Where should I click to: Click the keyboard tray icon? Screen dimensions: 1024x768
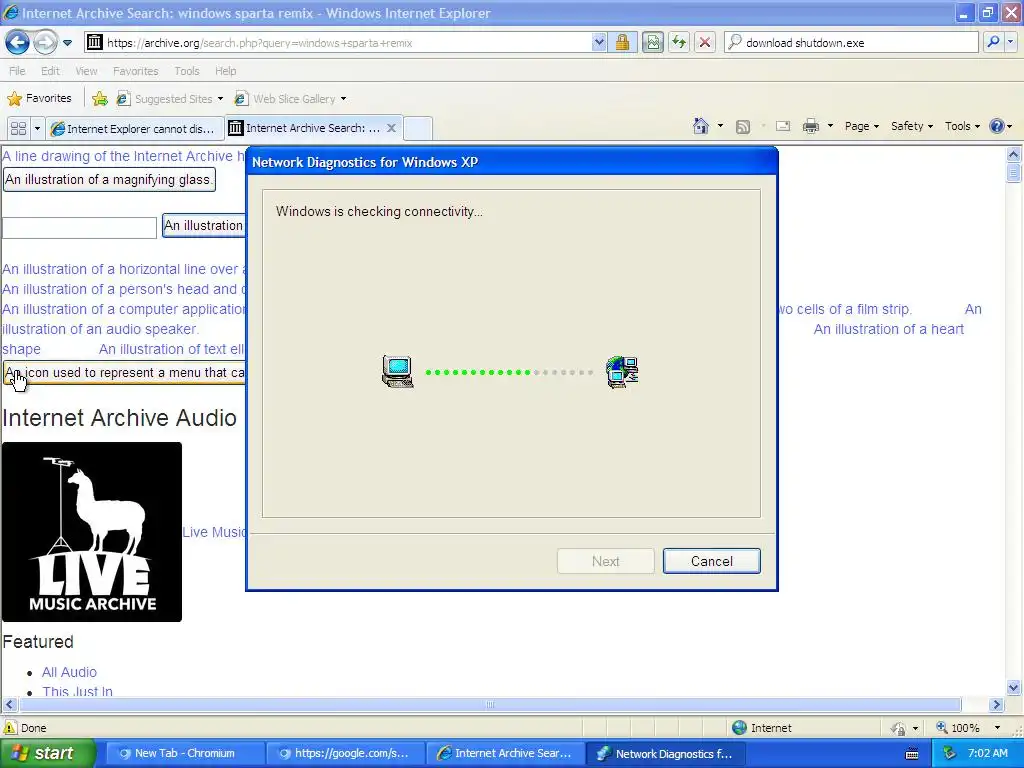(912, 754)
